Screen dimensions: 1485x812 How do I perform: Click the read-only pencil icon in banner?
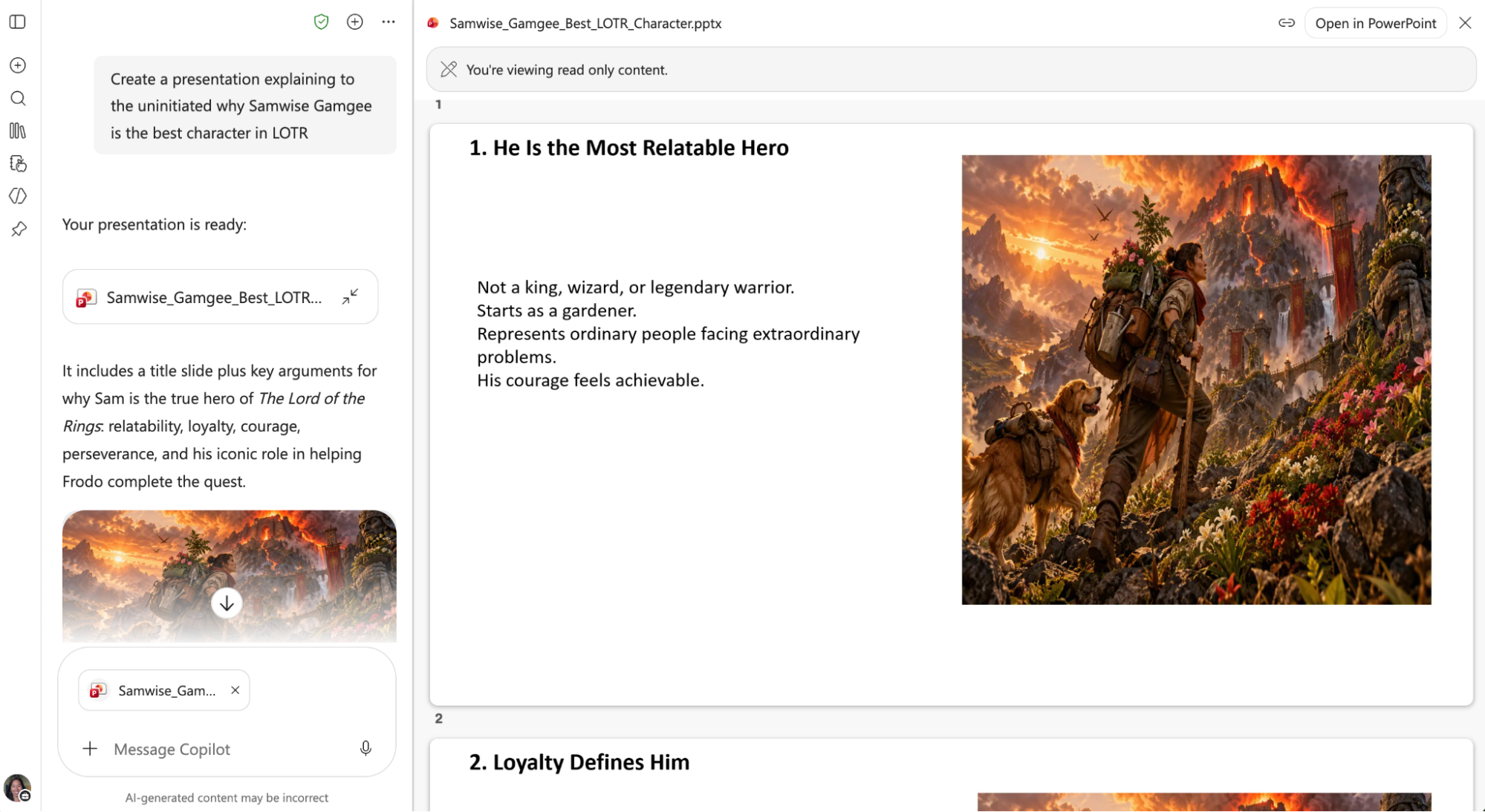pos(449,69)
